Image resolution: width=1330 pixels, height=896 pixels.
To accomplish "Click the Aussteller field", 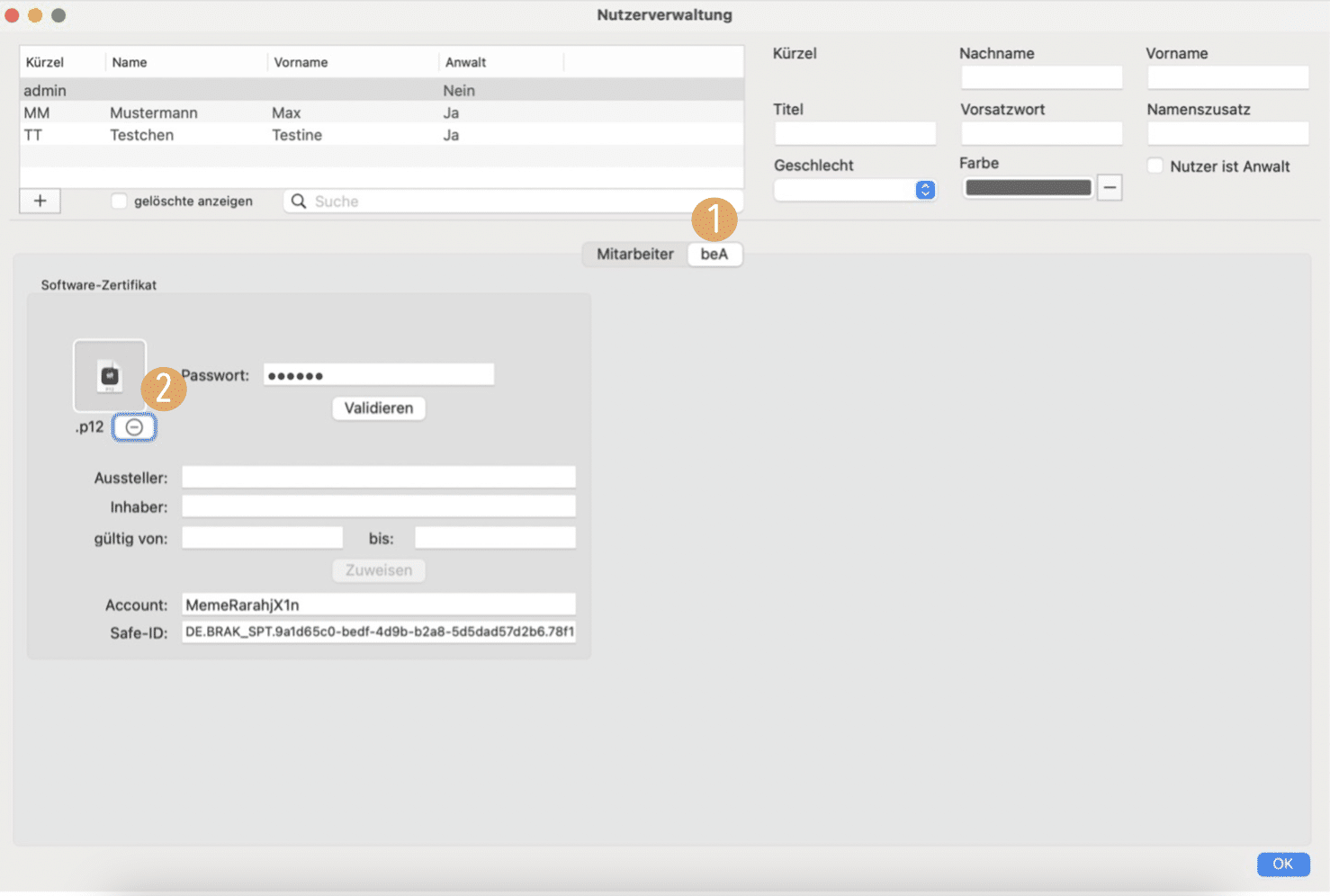I will pyautogui.click(x=379, y=477).
